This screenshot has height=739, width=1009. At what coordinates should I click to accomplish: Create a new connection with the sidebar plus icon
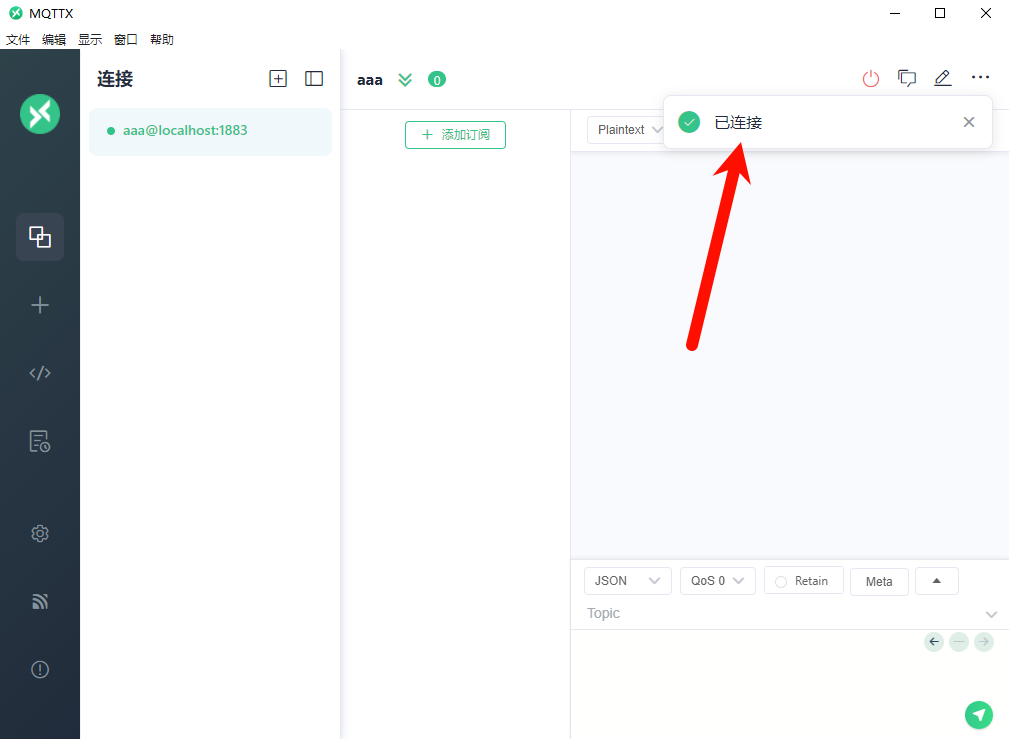pos(40,305)
